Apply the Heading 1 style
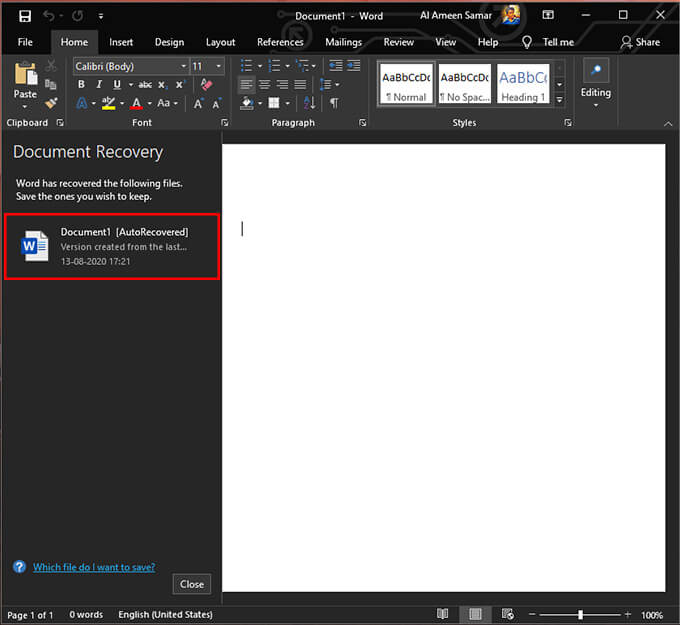 [x=523, y=84]
